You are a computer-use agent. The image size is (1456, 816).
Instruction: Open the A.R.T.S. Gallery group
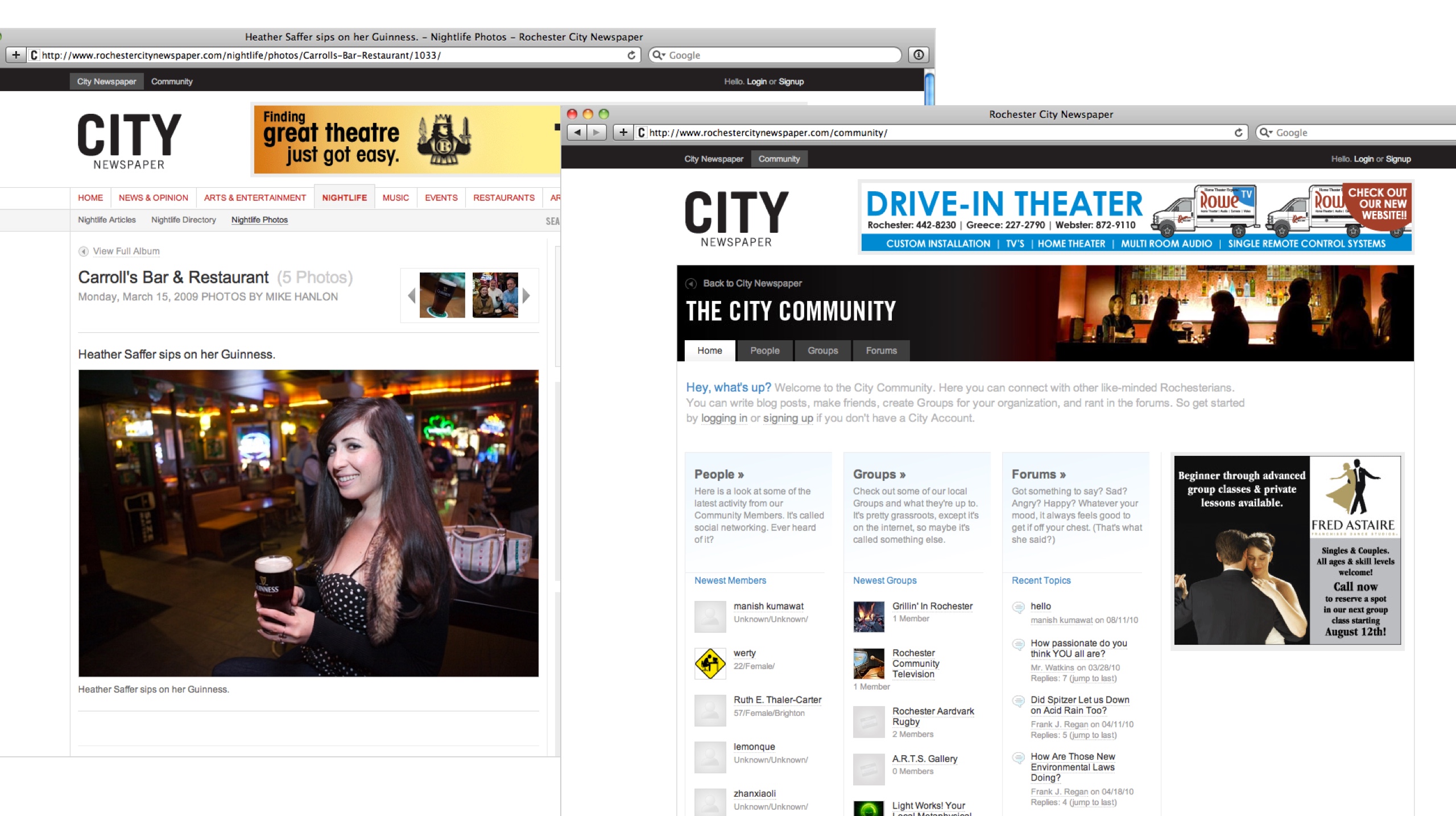point(925,759)
